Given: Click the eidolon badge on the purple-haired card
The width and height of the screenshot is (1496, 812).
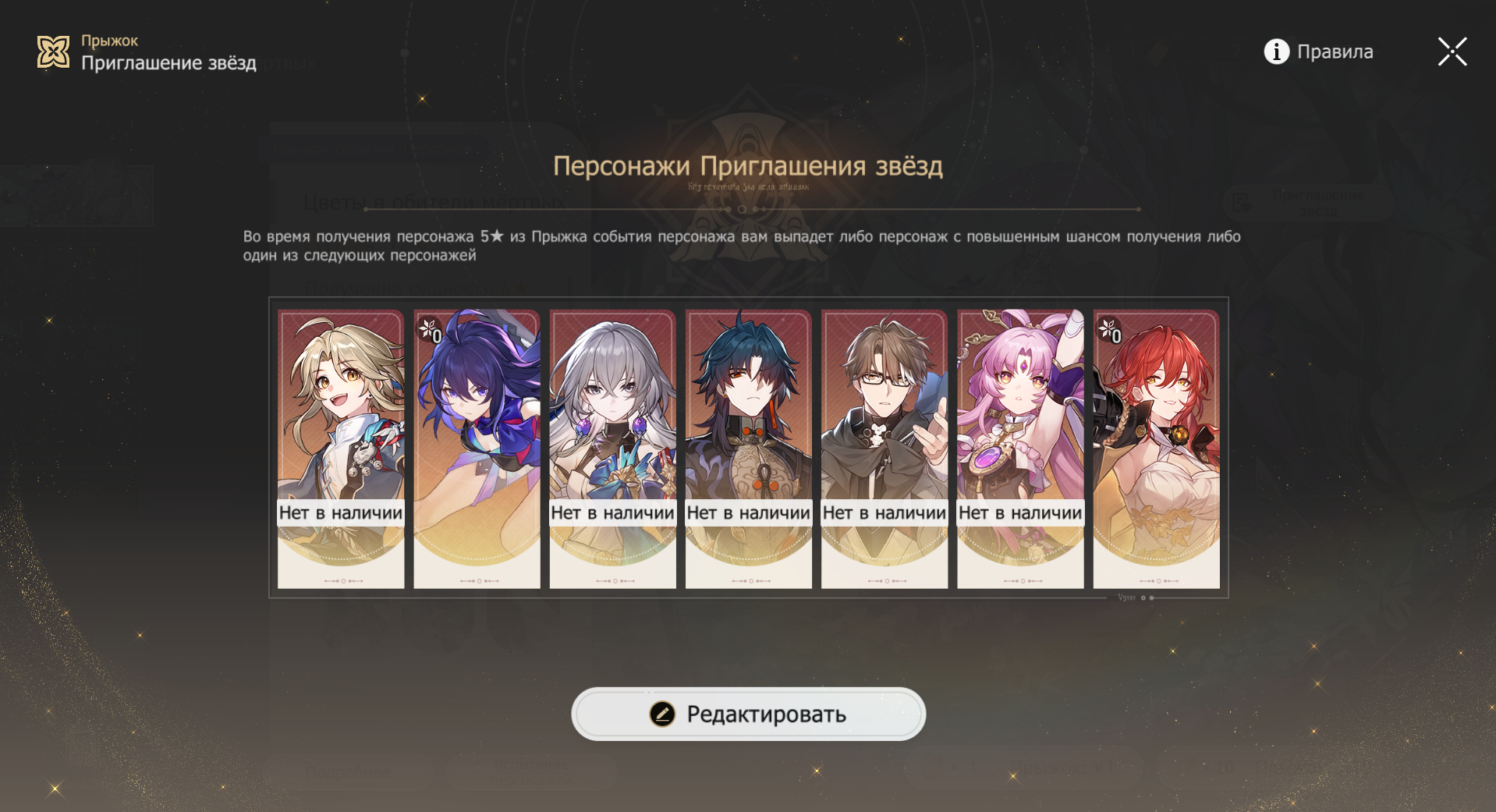Looking at the screenshot, I should point(431,331).
